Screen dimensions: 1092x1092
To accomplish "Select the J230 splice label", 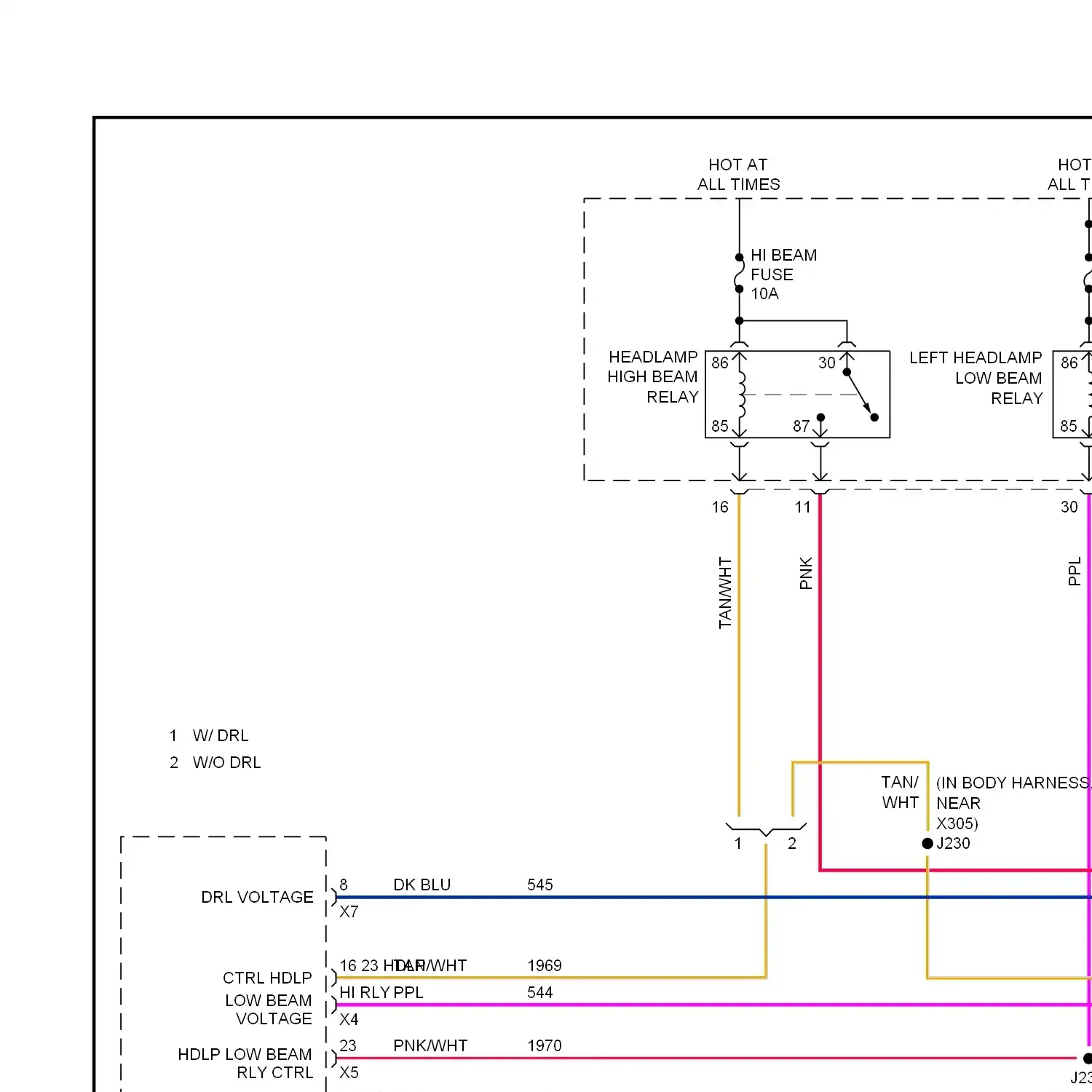I will click(954, 843).
